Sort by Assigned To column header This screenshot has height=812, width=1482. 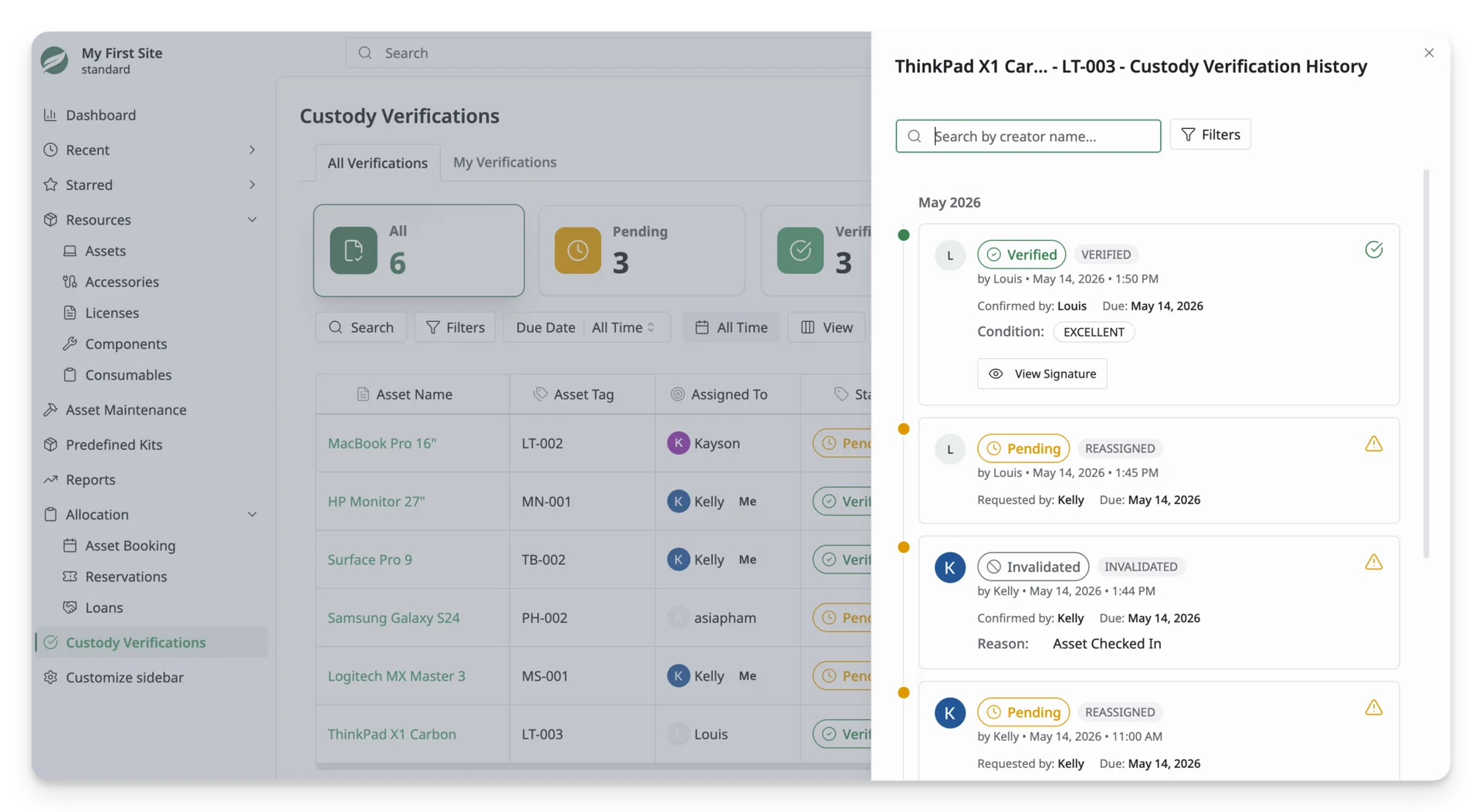(728, 394)
